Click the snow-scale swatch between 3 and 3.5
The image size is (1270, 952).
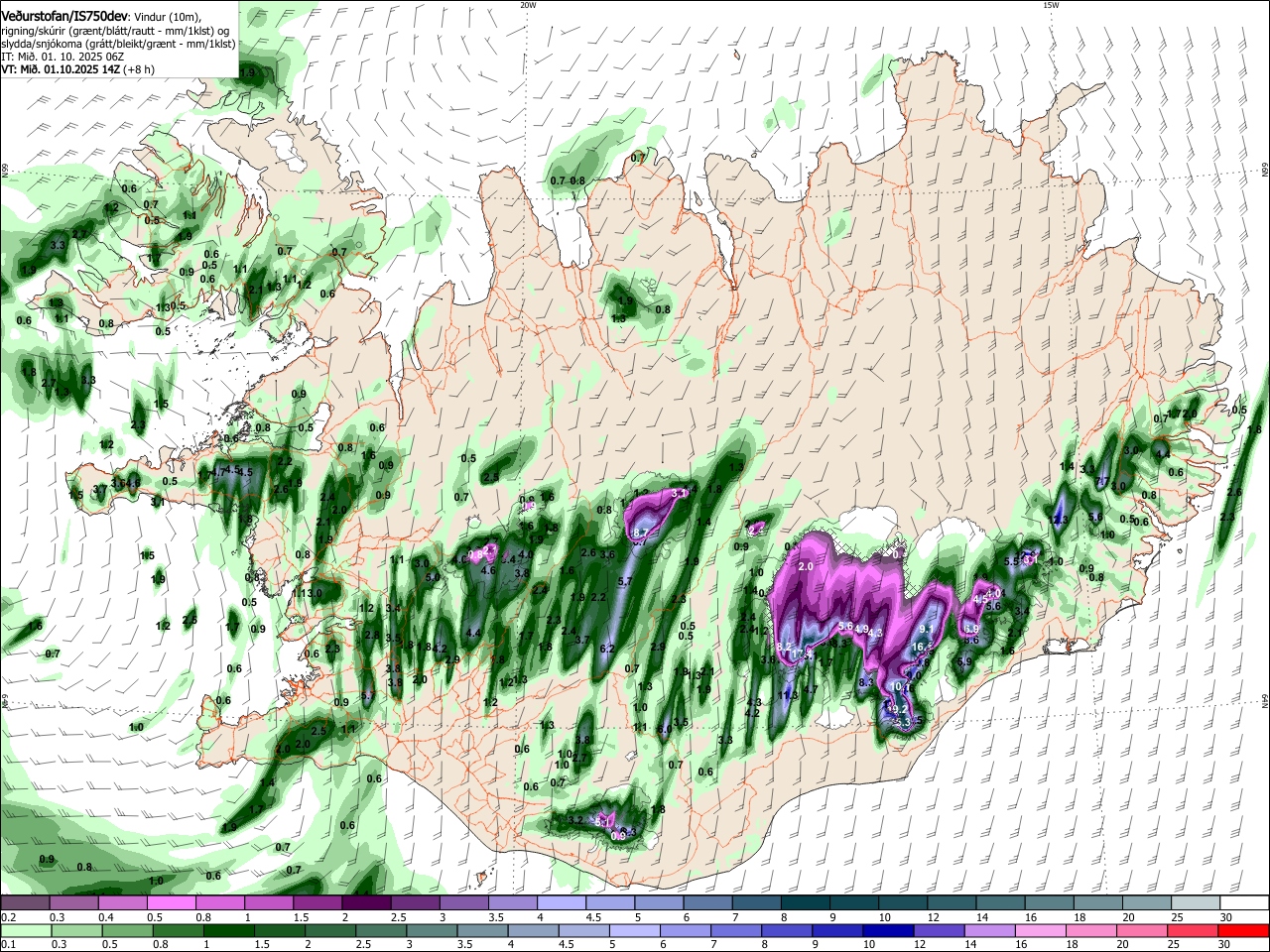[463, 903]
